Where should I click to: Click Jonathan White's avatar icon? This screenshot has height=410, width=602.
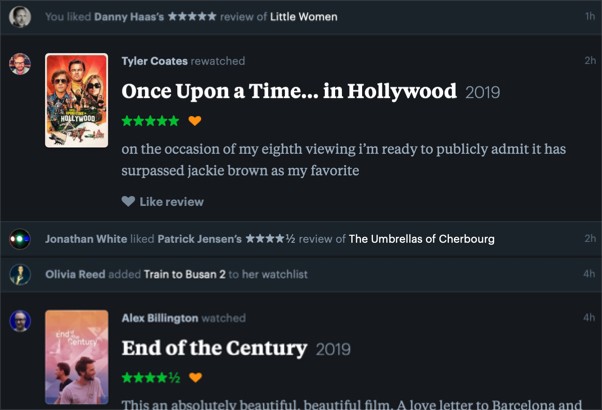(20, 239)
